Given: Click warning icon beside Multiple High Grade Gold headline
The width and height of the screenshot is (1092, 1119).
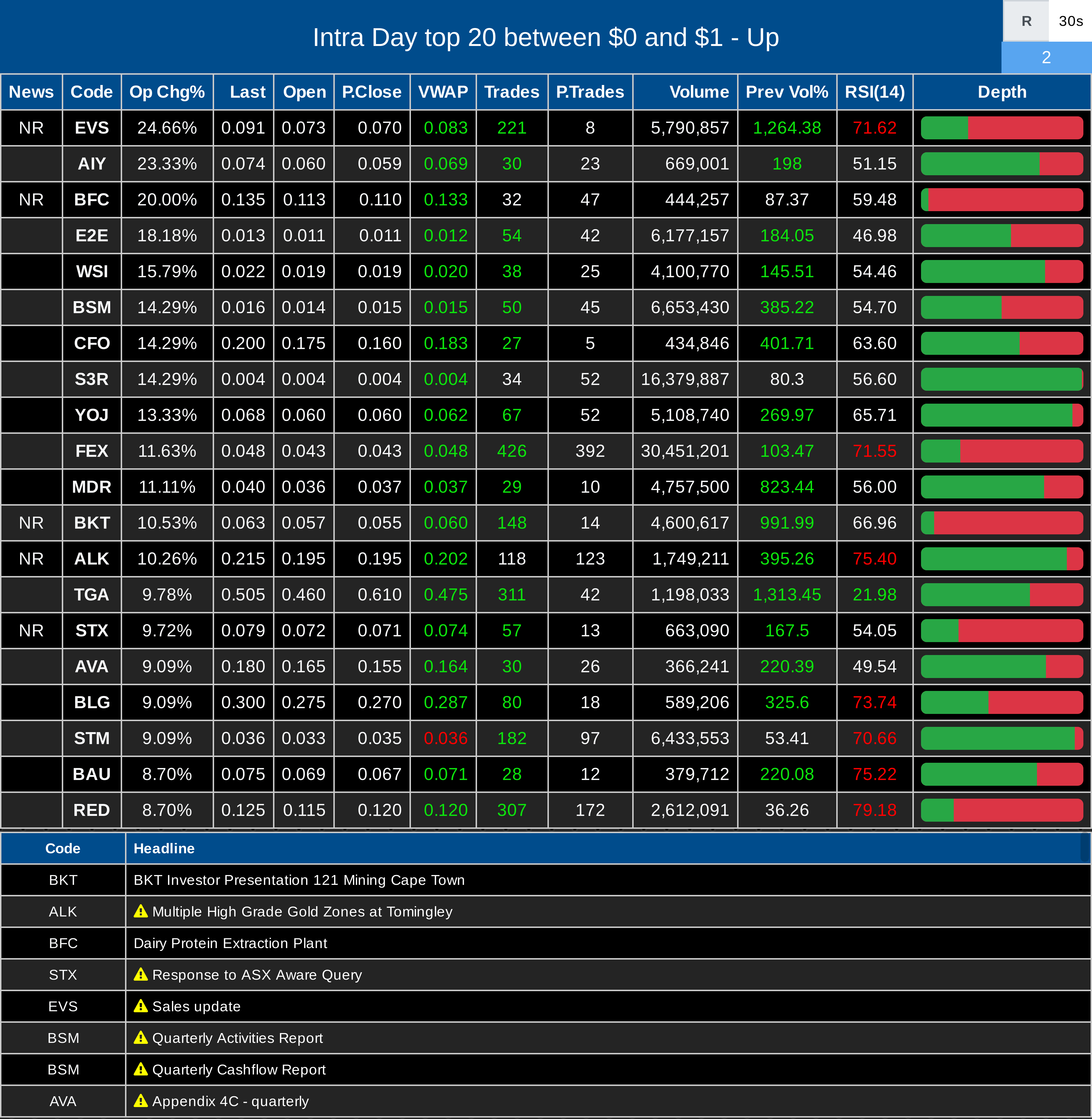Looking at the screenshot, I should coord(141,911).
